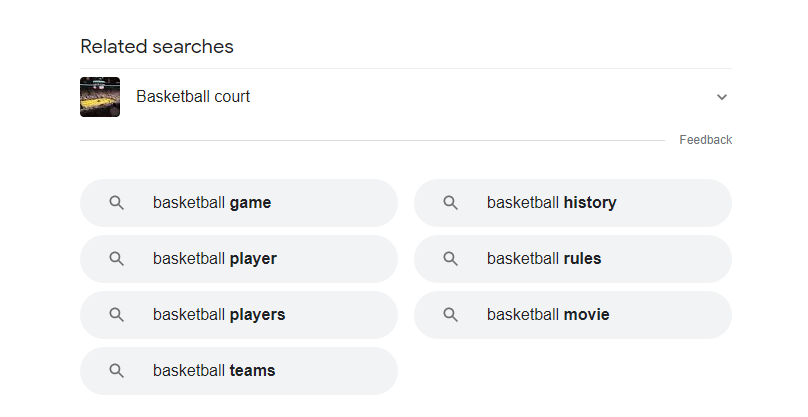This screenshot has width=808, height=417.
Task: Select the search icon for basketball player
Action: 116,259
